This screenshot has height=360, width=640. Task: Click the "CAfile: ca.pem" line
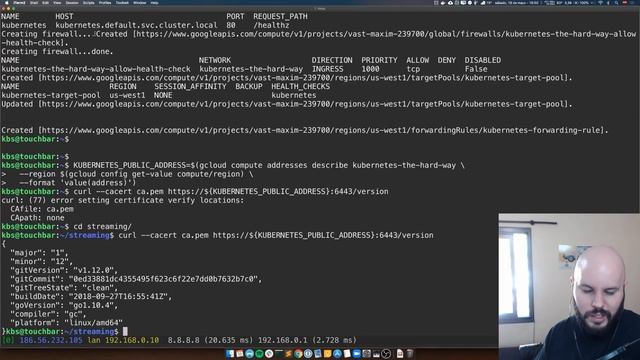tap(42, 209)
